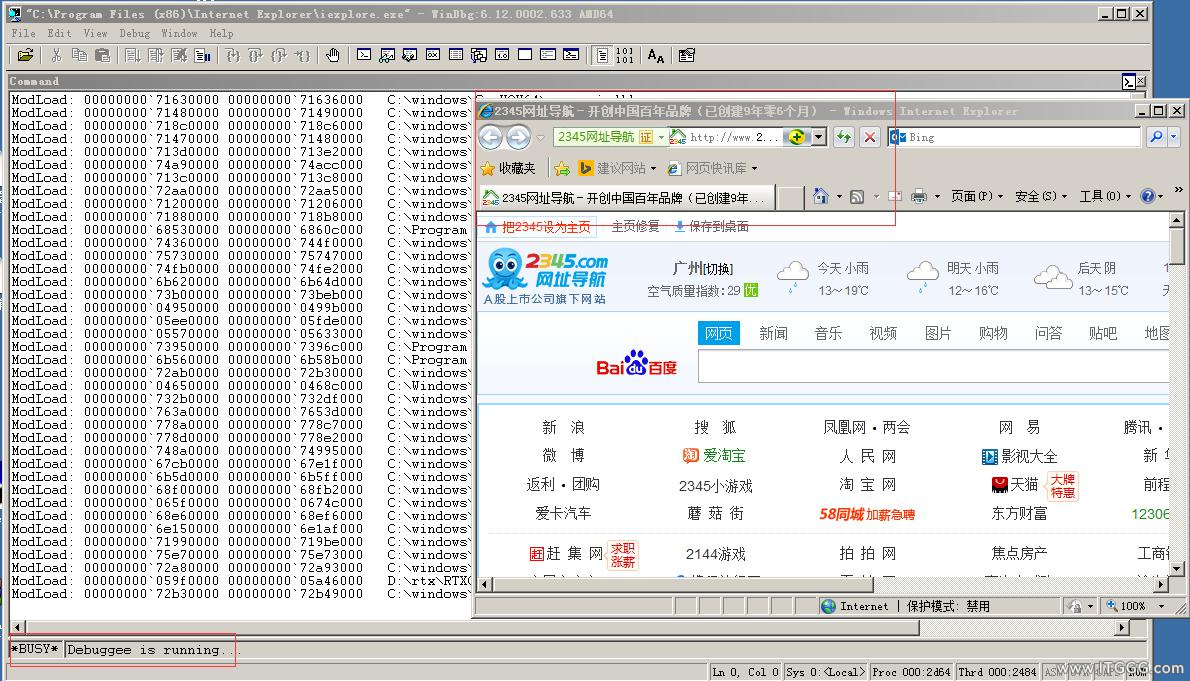This screenshot has height=681, width=1190.
Task: Open the Watch window toolbar icon
Action: (387, 55)
